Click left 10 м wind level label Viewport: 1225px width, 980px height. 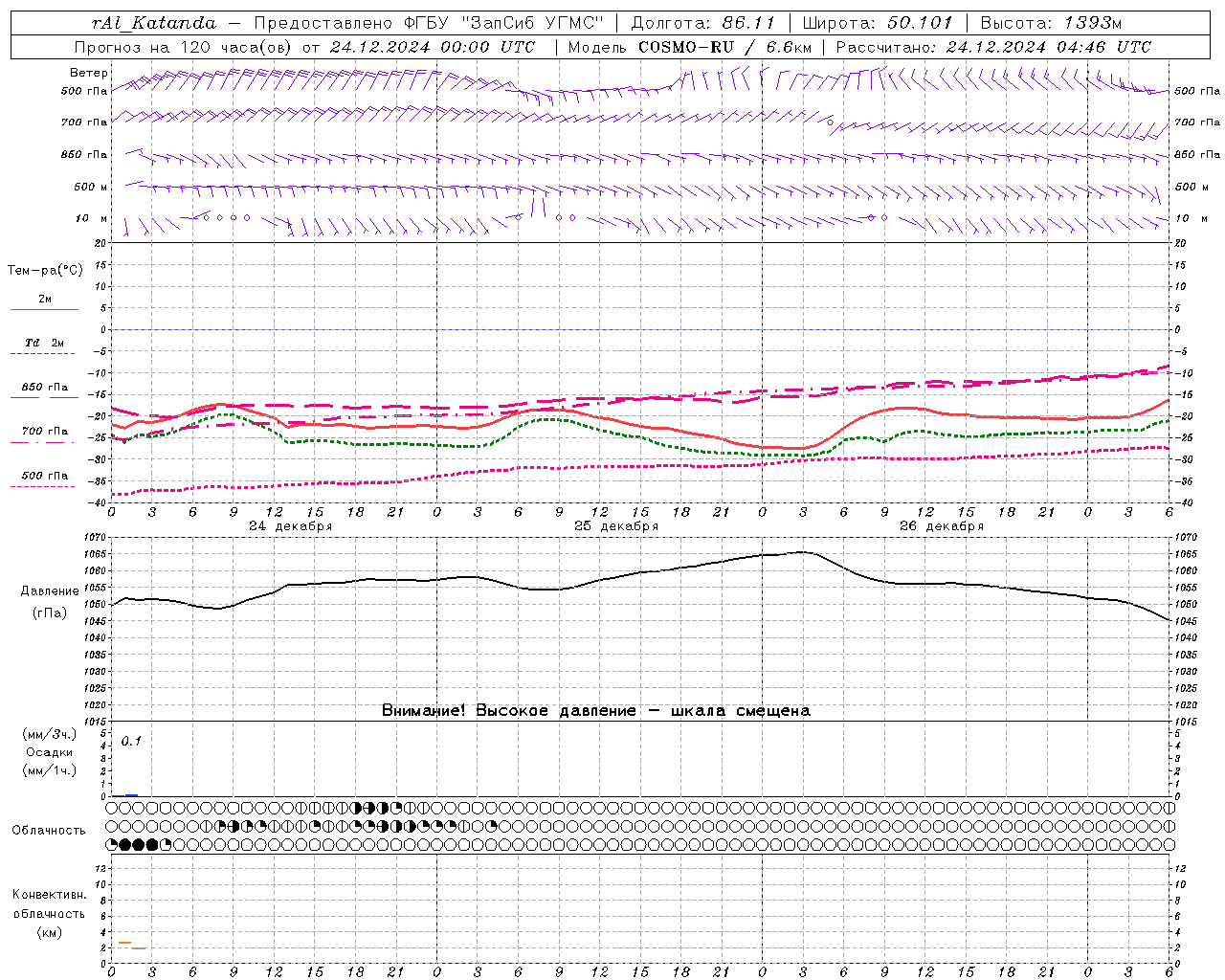pyautogui.click(x=92, y=218)
